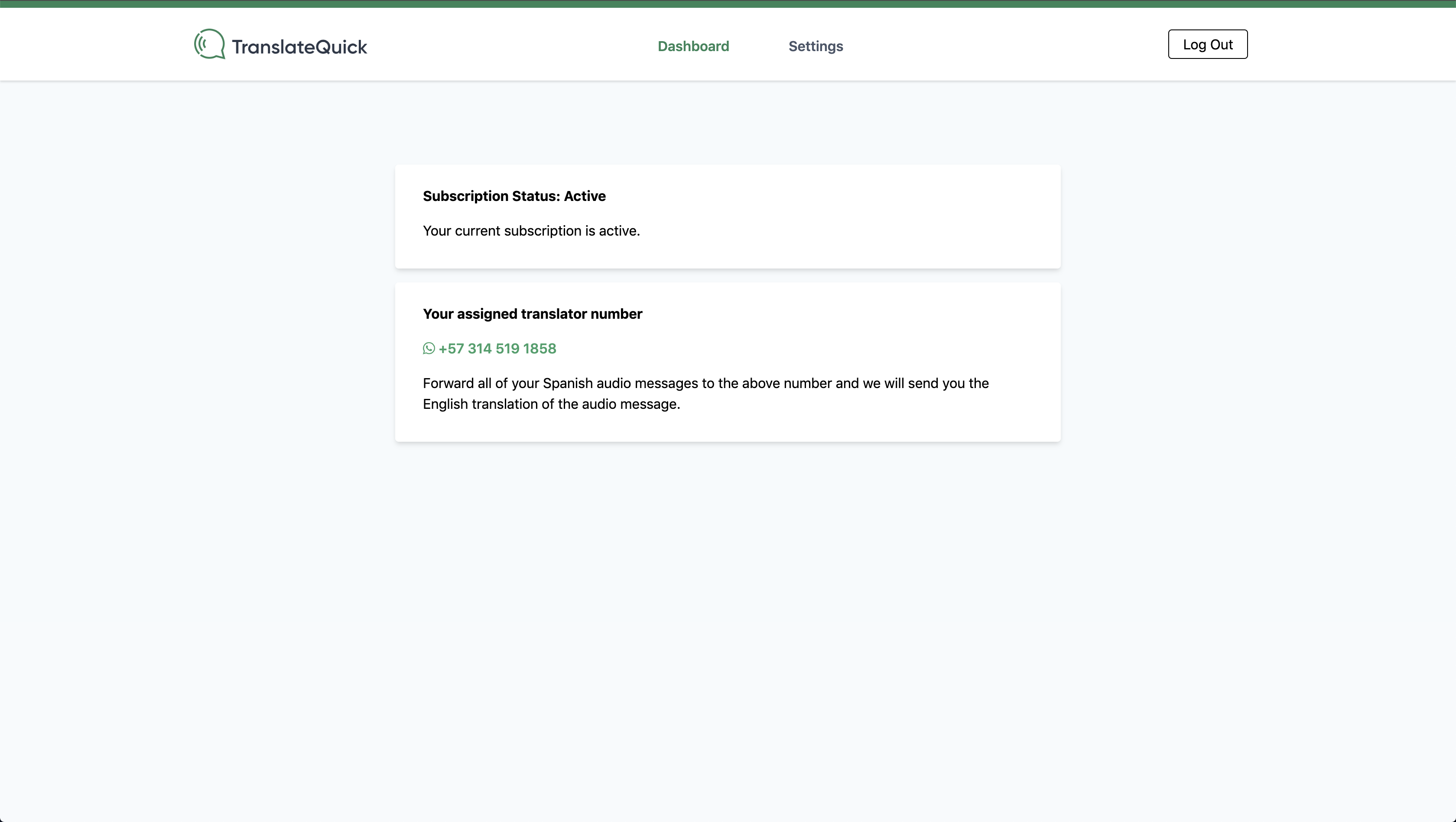Click 'Your current subscription is active' text
Screen dimensions: 1456x822
[x=531, y=231]
